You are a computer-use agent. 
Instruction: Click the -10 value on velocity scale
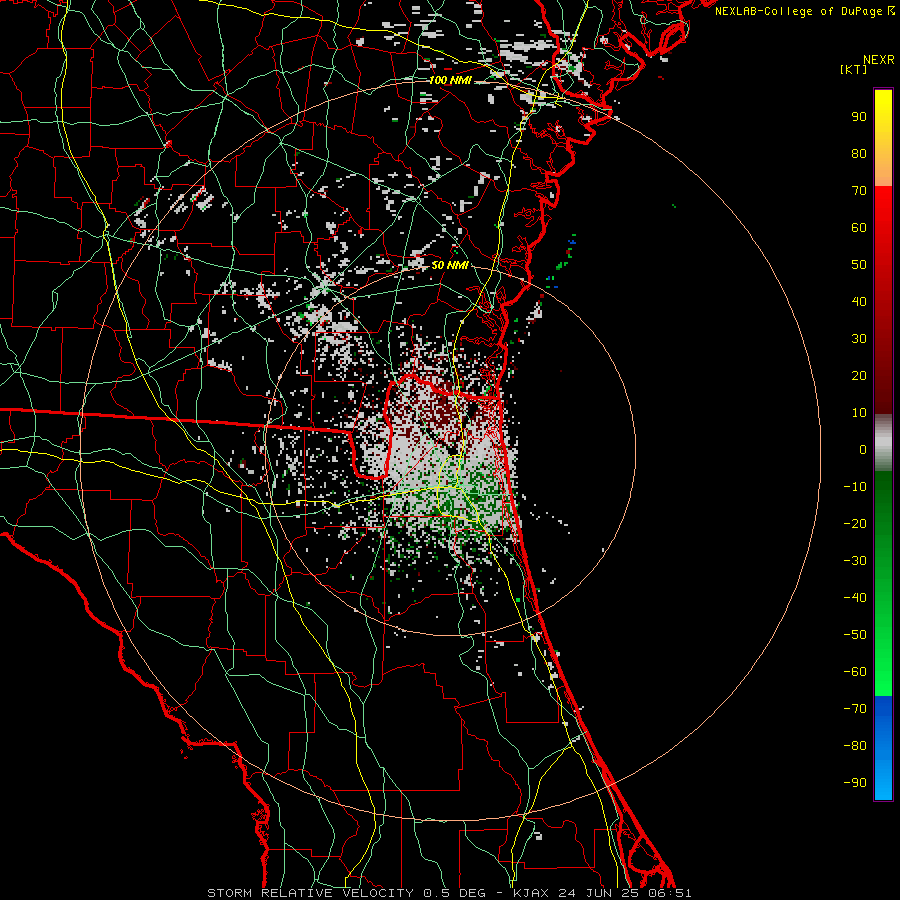pyautogui.click(x=855, y=487)
